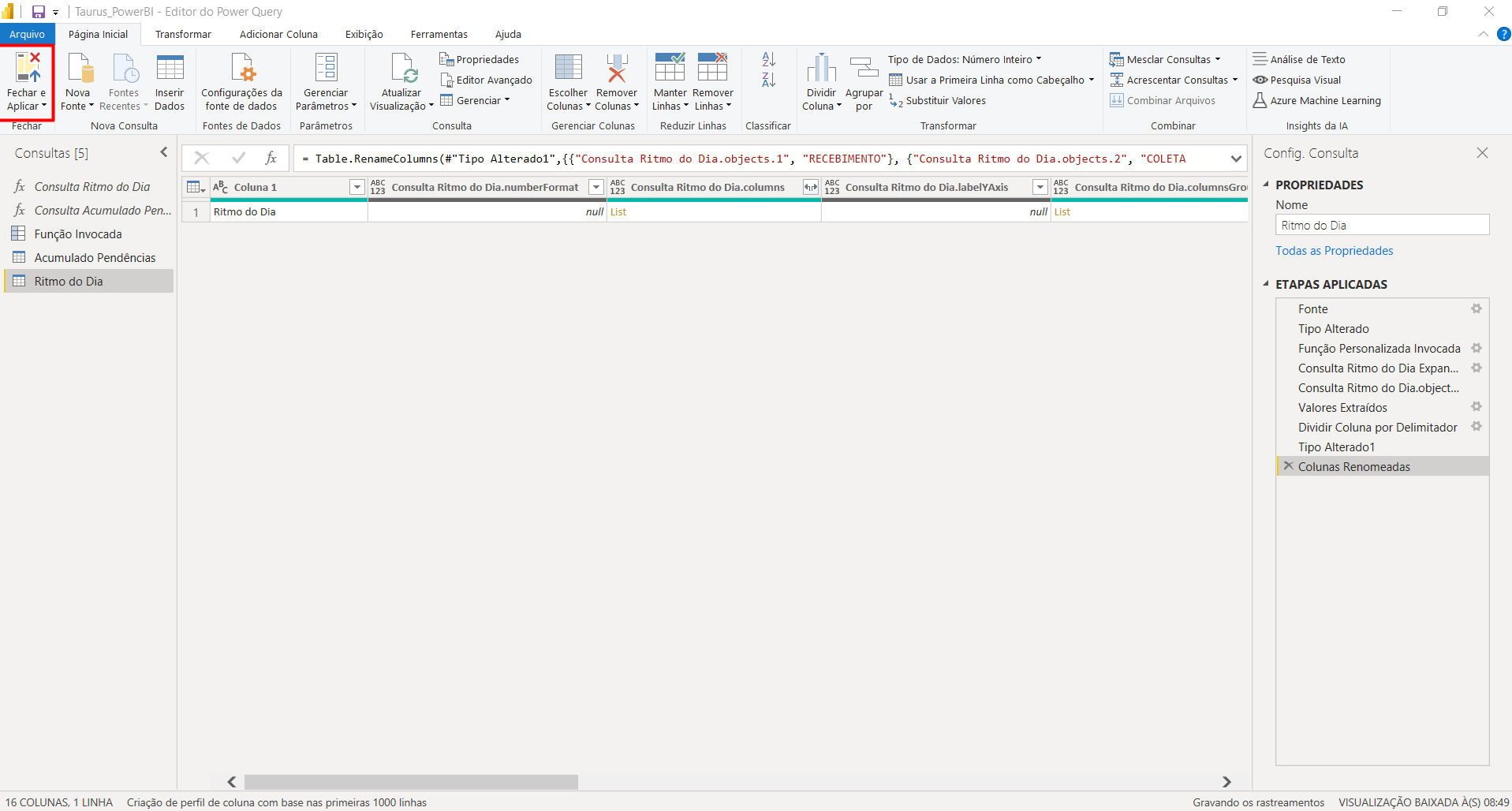Switch to Ferramentas tab
Screen dimensions: 1512x811
click(439, 34)
